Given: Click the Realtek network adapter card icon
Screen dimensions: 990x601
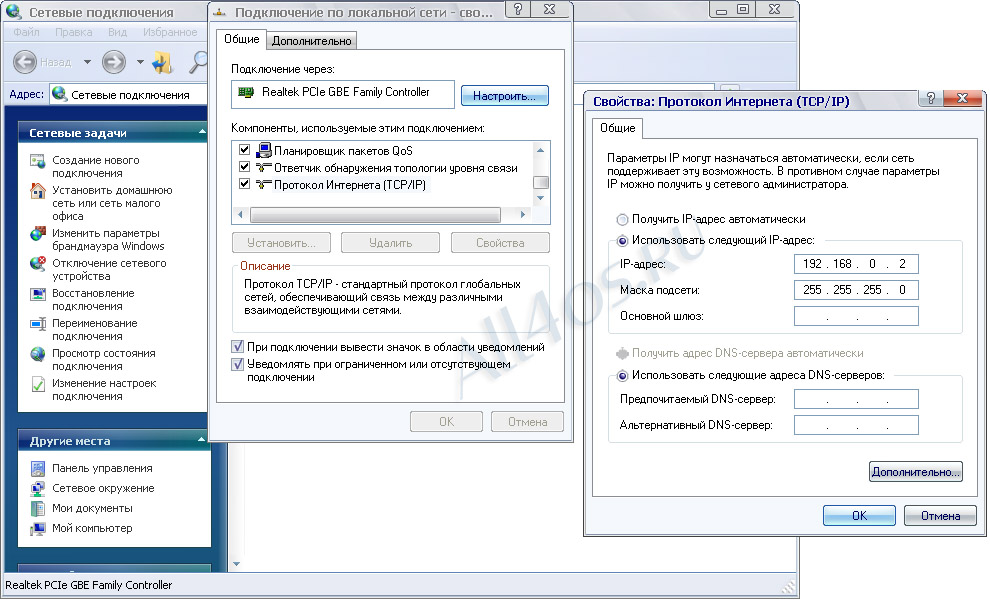Looking at the screenshot, I should [x=246, y=93].
